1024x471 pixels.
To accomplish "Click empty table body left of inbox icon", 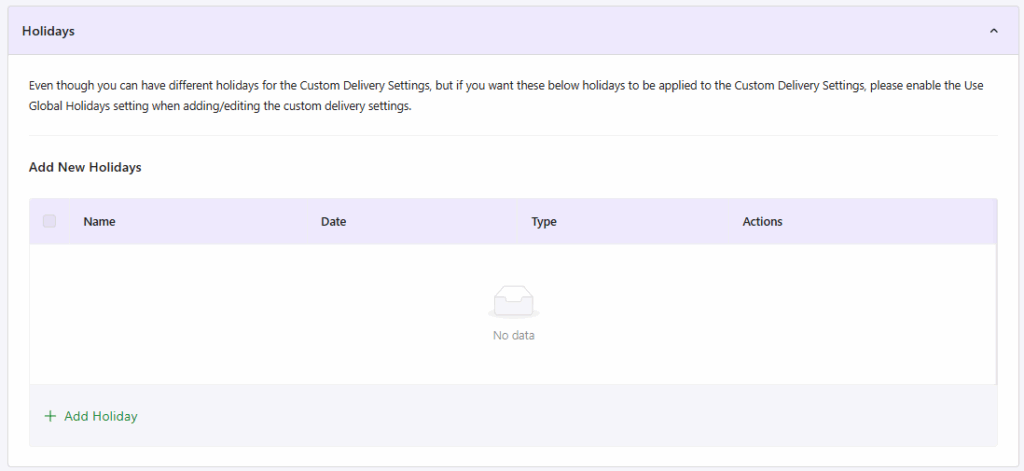I will click(250, 312).
